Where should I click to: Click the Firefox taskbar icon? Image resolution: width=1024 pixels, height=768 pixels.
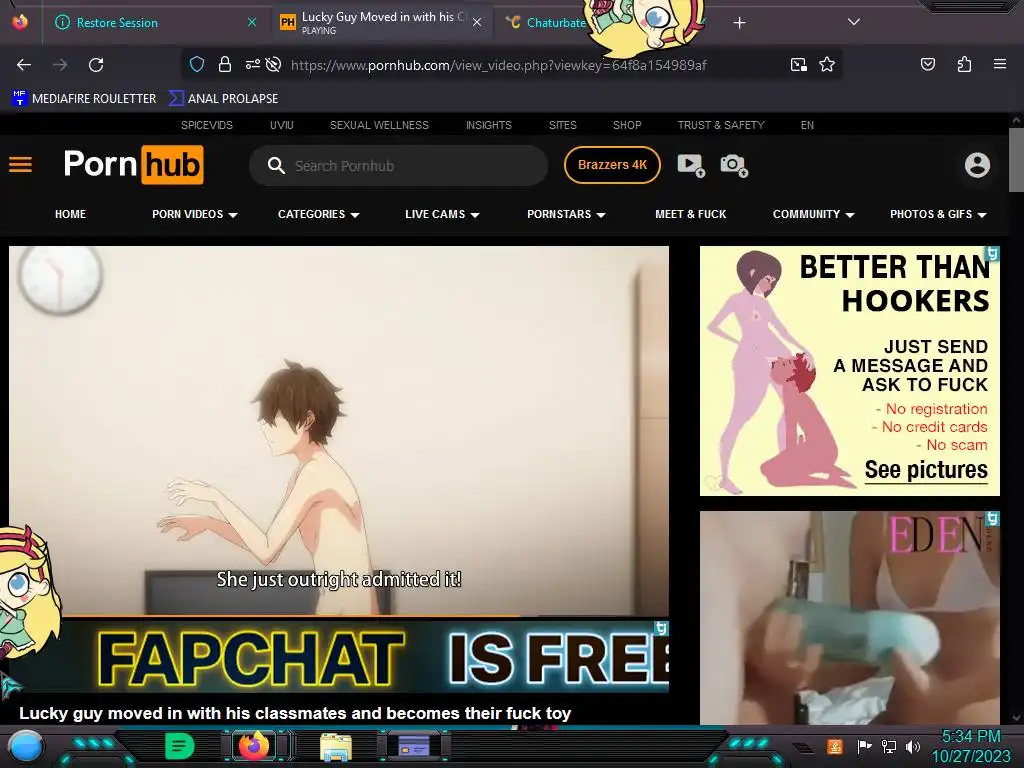(254, 745)
